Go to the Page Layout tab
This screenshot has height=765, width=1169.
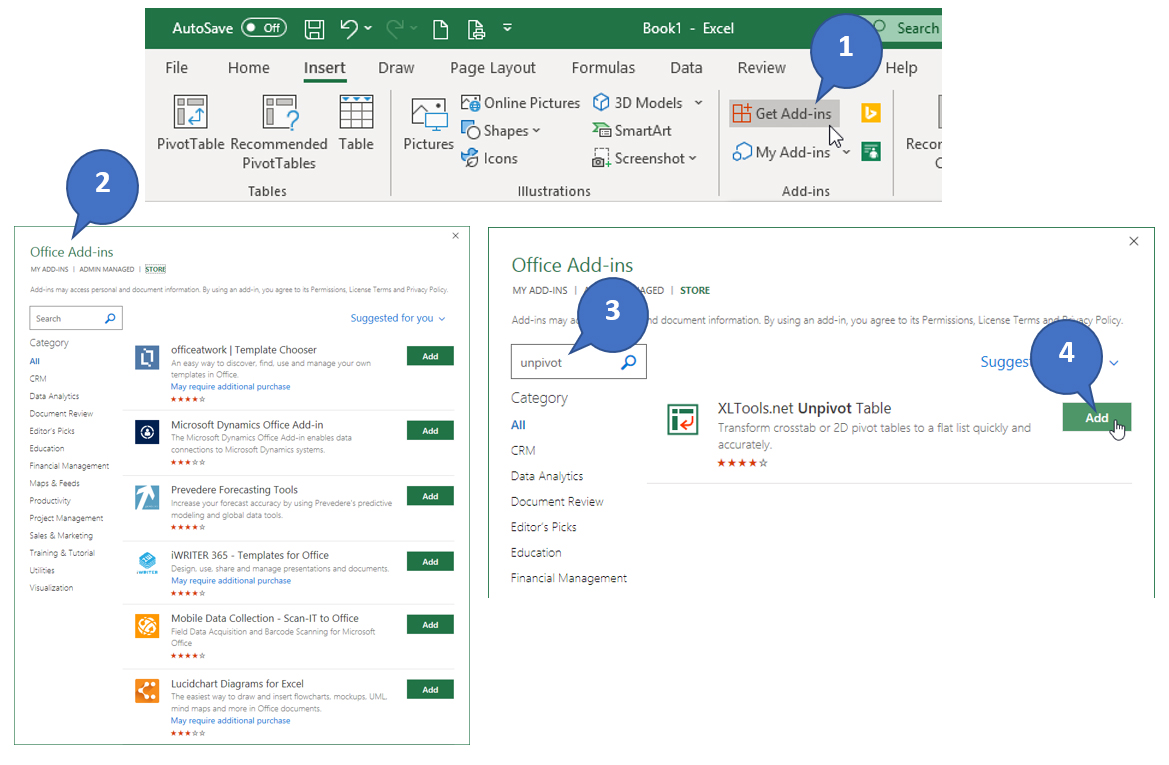click(493, 68)
